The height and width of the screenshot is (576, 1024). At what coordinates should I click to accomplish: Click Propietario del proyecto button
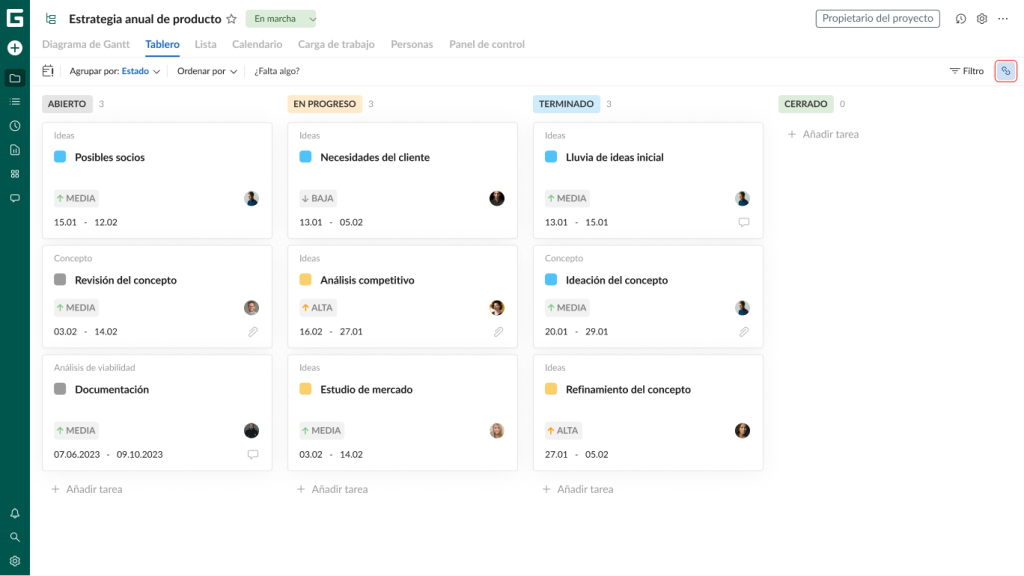point(878,18)
